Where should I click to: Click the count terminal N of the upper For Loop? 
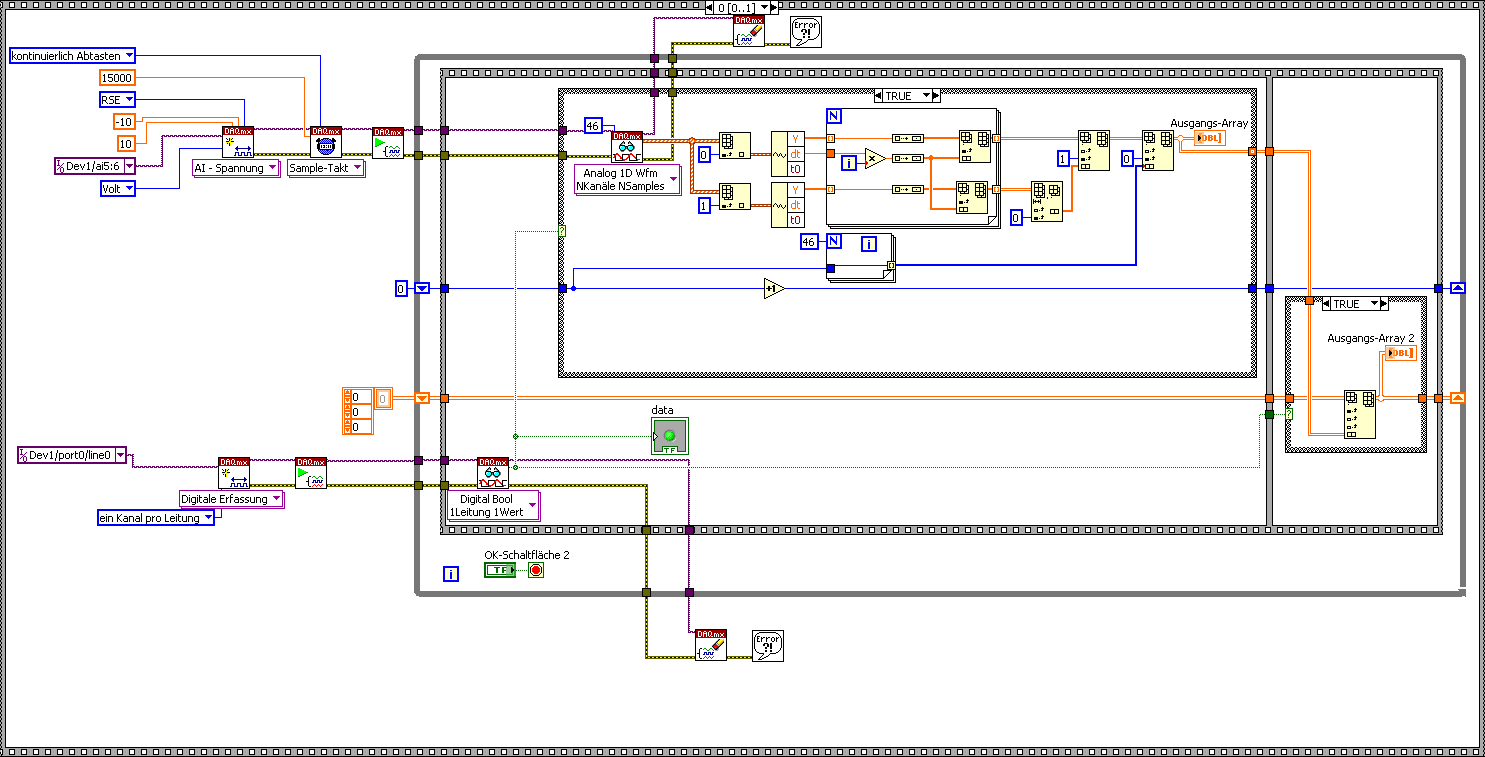(x=834, y=115)
